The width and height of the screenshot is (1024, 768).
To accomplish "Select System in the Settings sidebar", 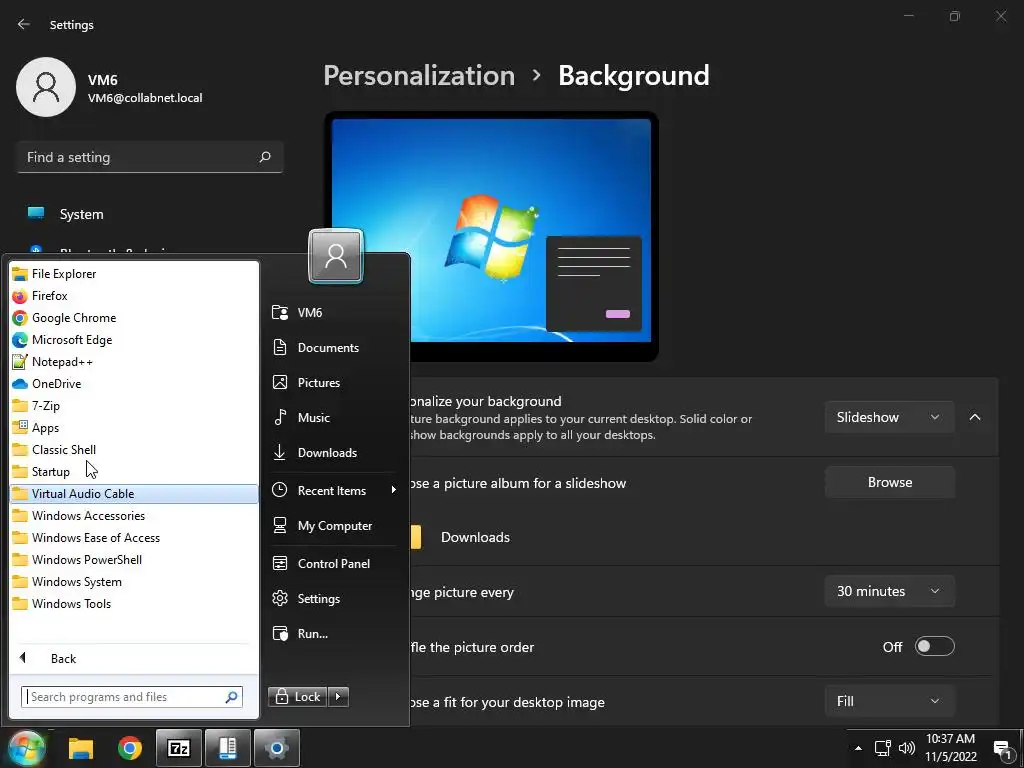I will pos(149,214).
